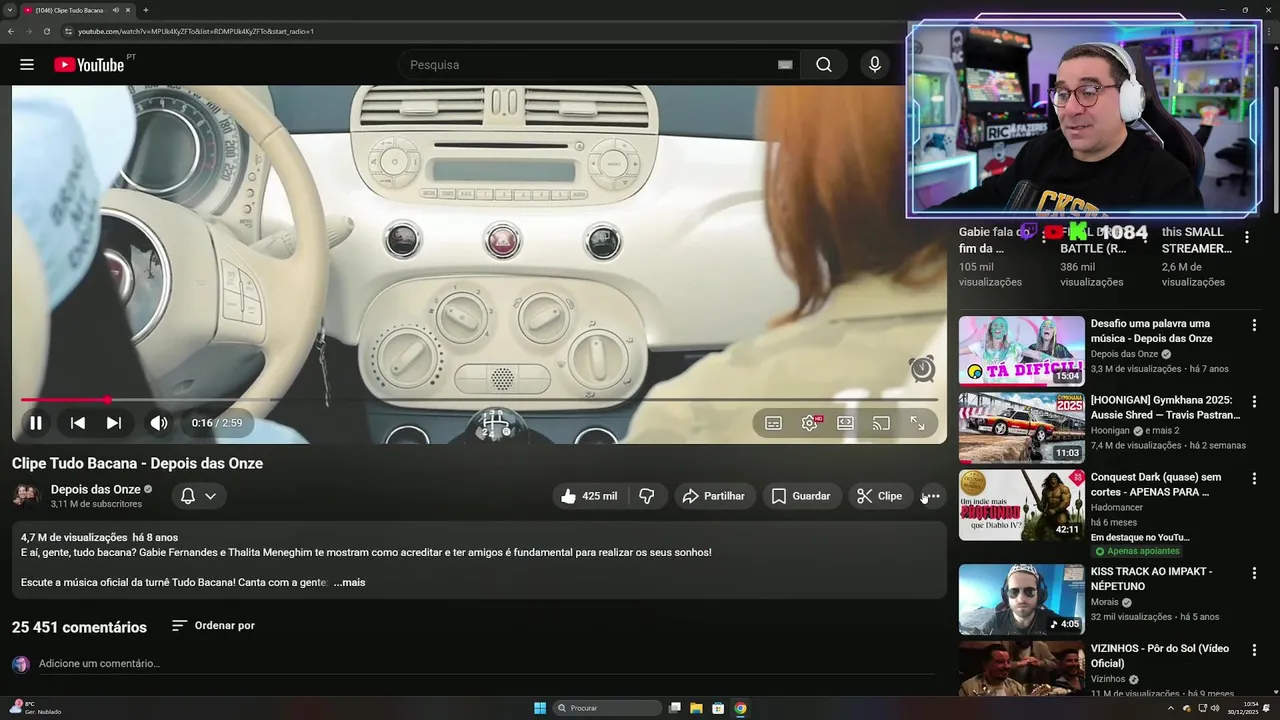
Task: Go to the YouTube home logo
Action: (x=89, y=65)
